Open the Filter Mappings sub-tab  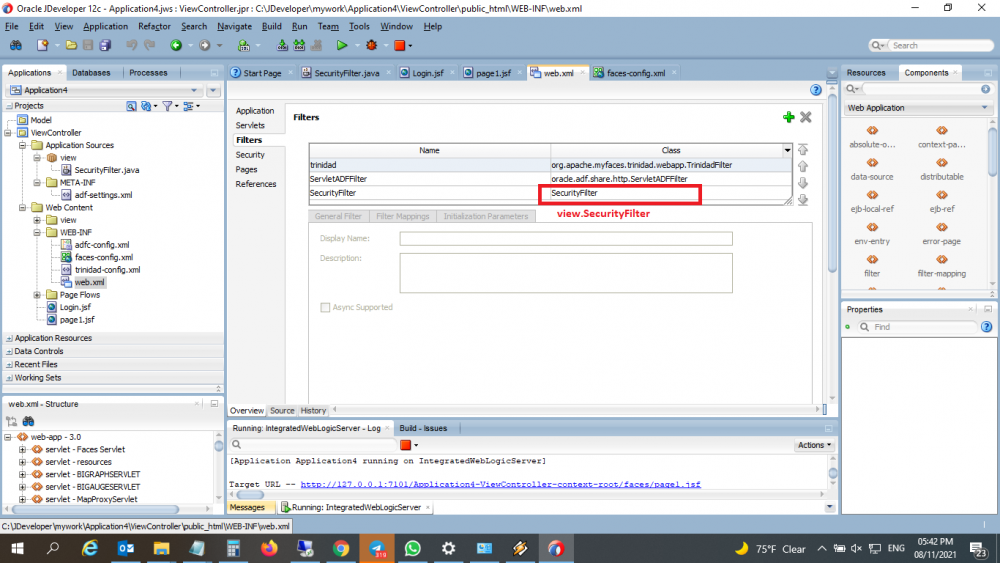pyautogui.click(x=402, y=216)
